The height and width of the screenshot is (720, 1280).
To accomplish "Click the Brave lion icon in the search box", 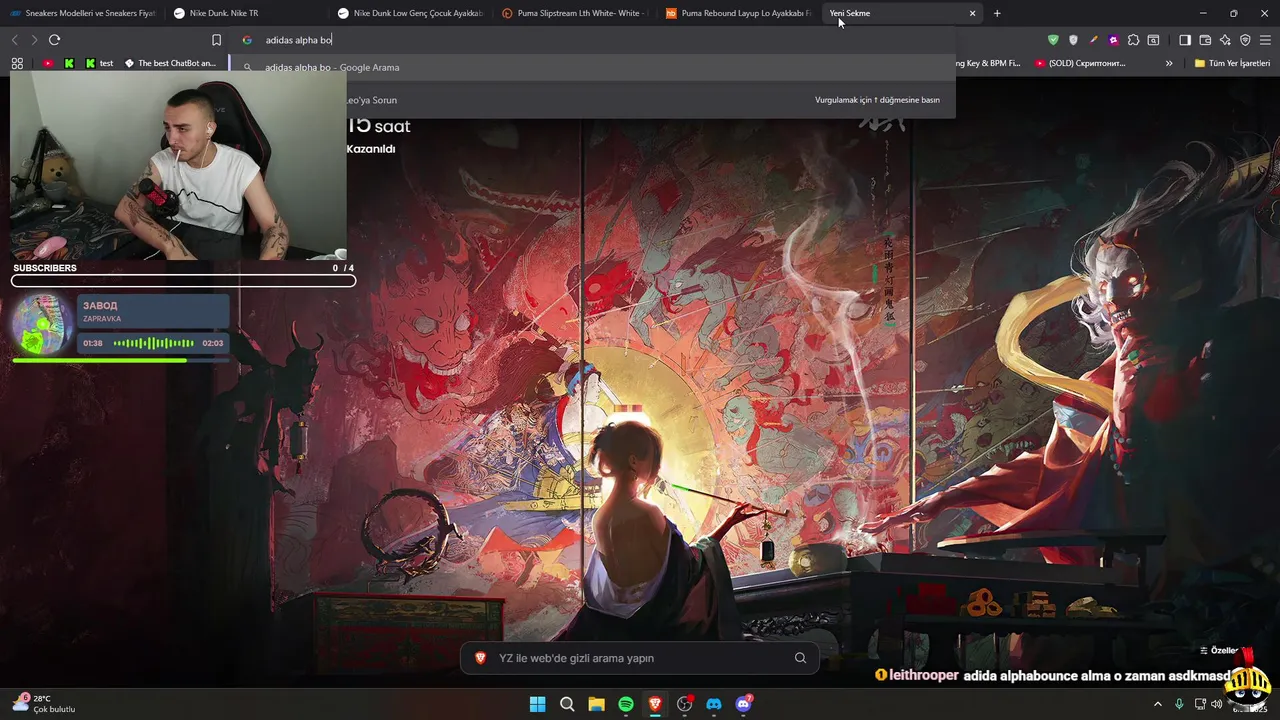I will [481, 658].
